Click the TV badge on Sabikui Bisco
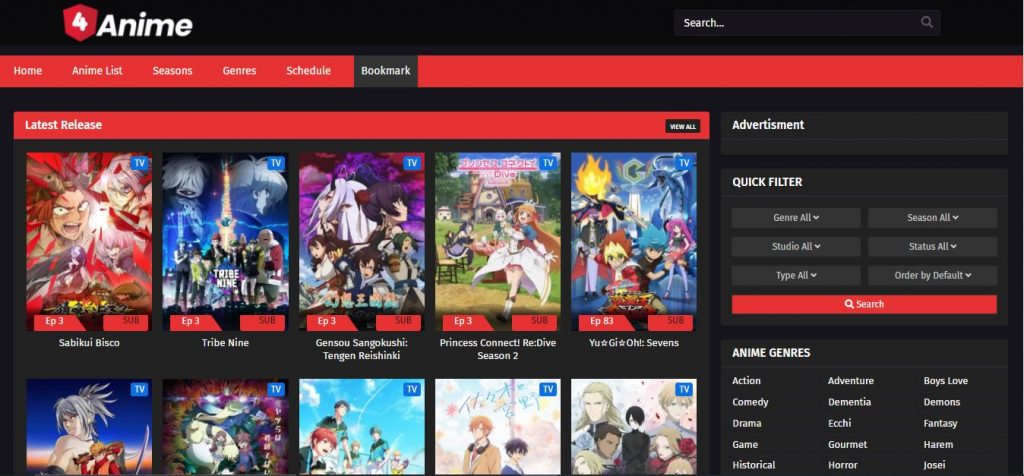The height and width of the screenshot is (476, 1024). click(139, 163)
